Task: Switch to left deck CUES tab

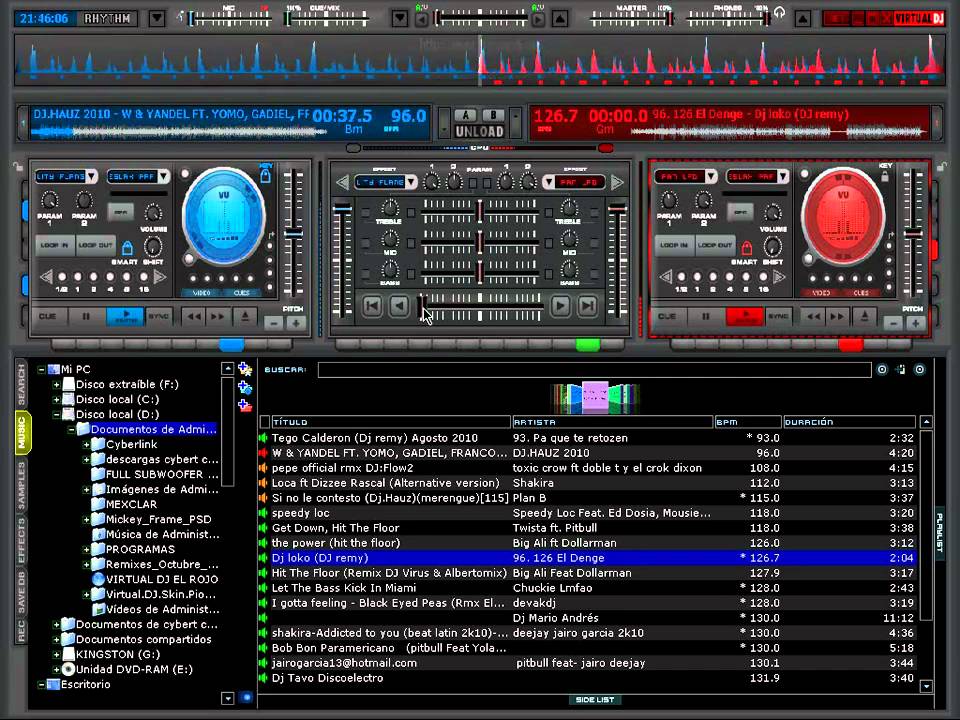Action: [241, 293]
